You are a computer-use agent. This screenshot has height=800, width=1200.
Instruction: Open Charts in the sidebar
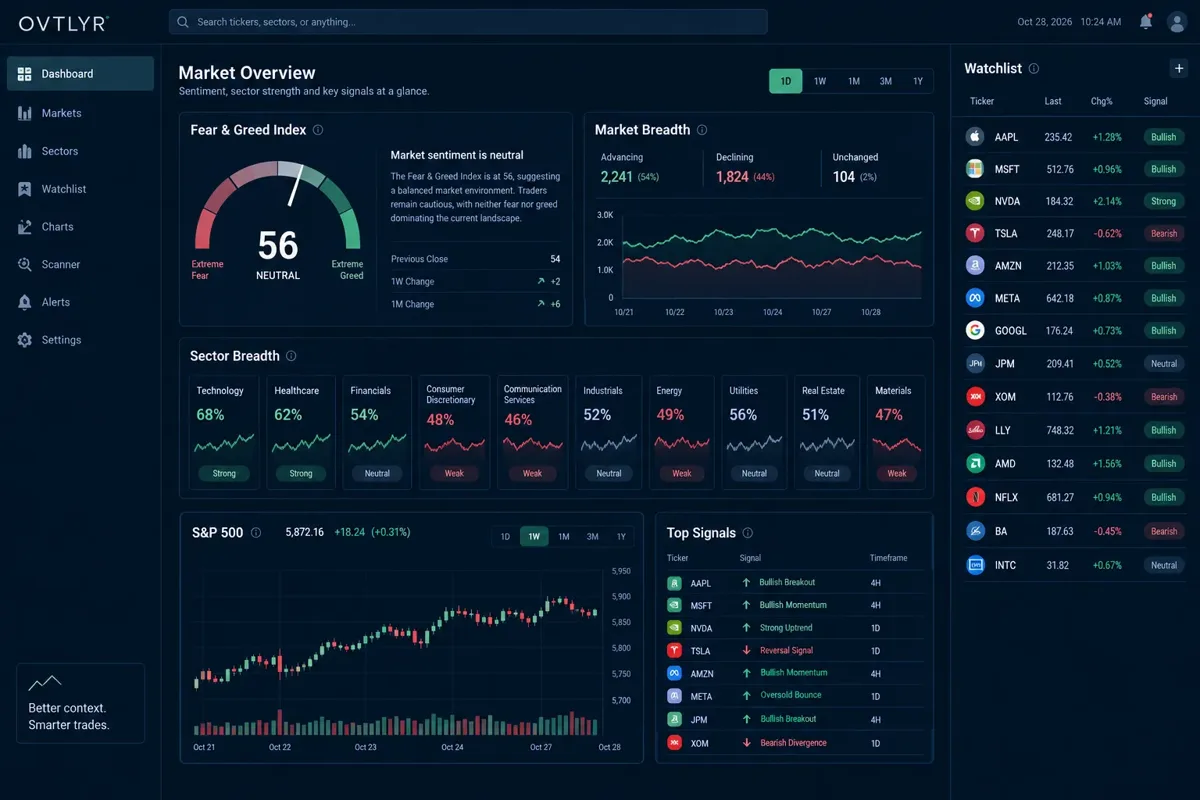pyautogui.click(x=80, y=227)
